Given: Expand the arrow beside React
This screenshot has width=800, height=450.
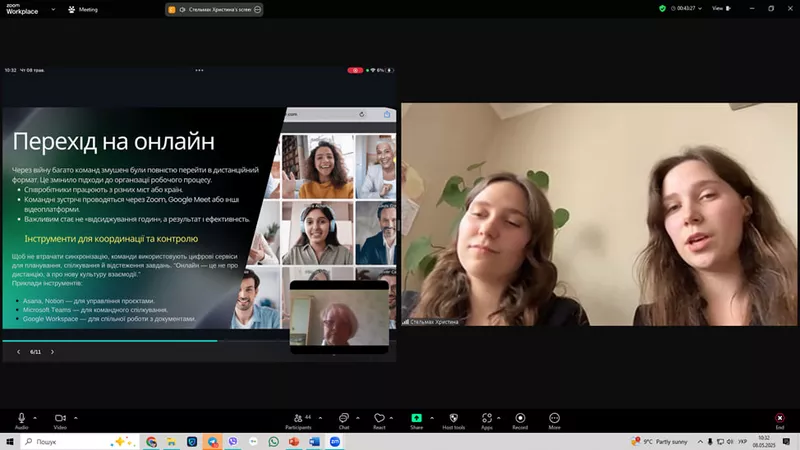Looking at the screenshot, I should (391, 418).
